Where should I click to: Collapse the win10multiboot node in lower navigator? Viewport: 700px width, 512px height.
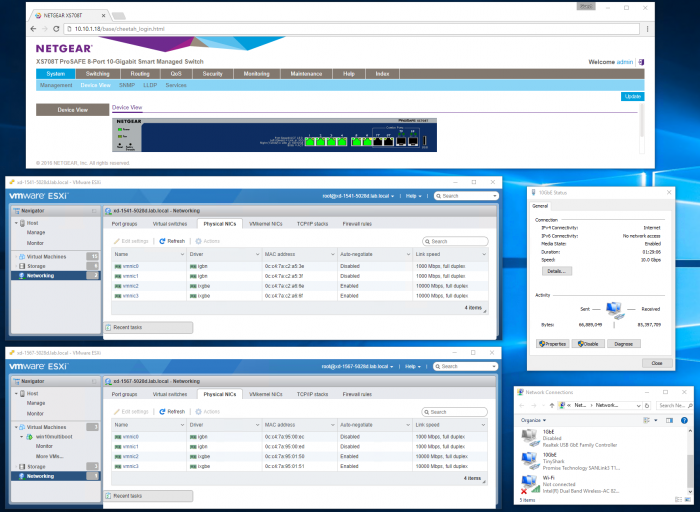coord(21,437)
